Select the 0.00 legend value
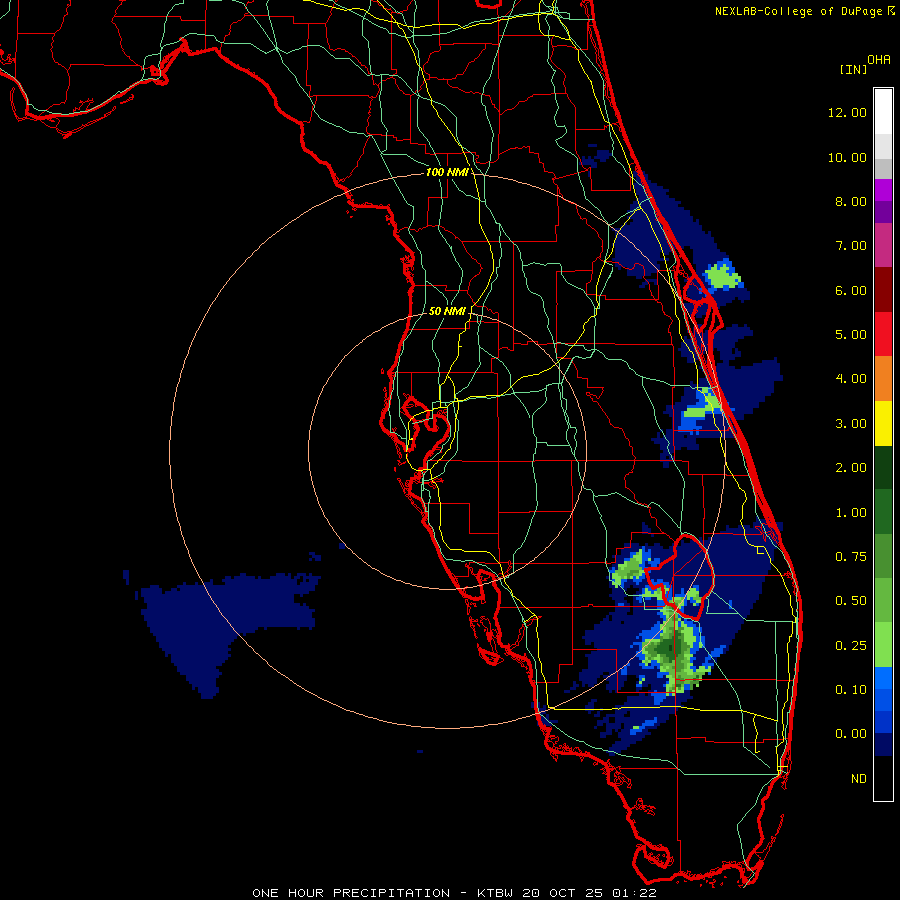The height and width of the screenshot is (900, 900). pyautogui.click(x=851, y=734)
